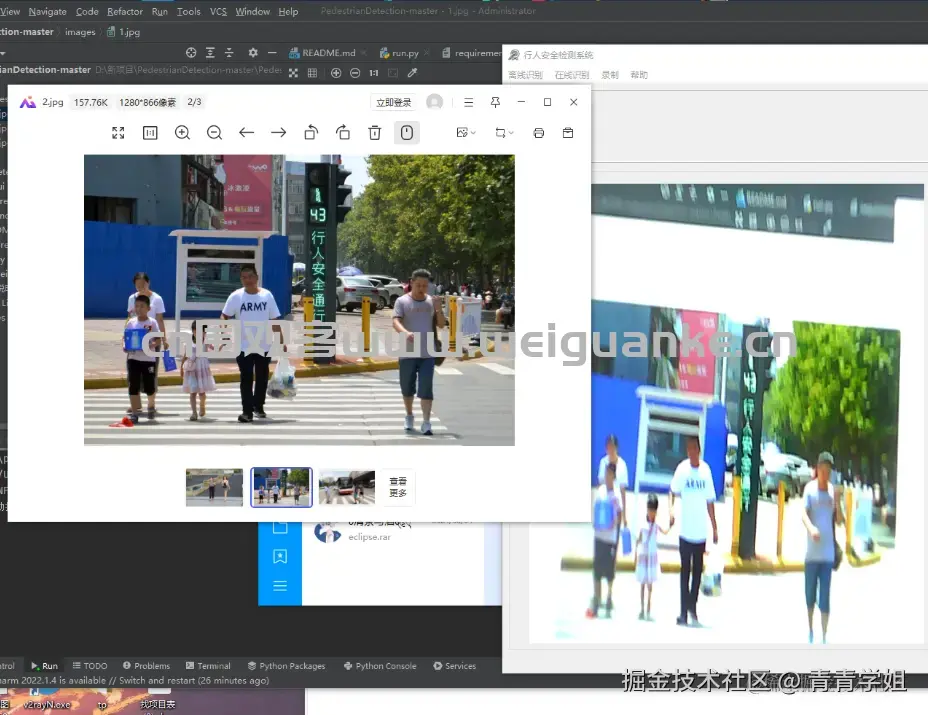Toggle grid display in PyCharm image editor
Viewport: 928px width, 715px height.
click(312, 73)
